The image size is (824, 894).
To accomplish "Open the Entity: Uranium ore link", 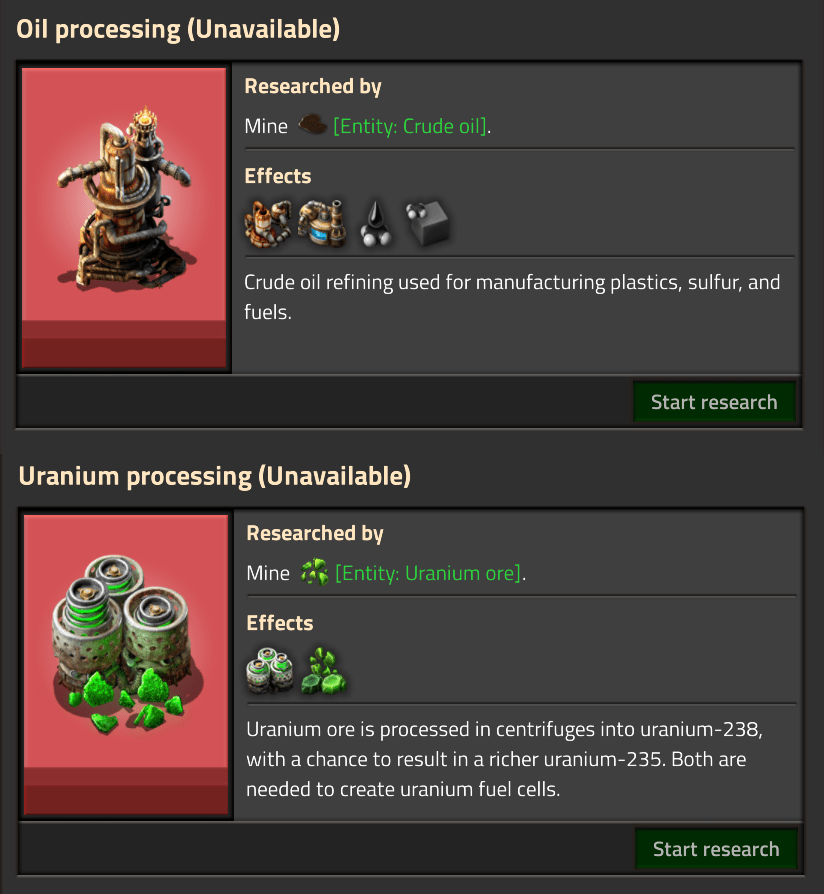I will [428, 574].
